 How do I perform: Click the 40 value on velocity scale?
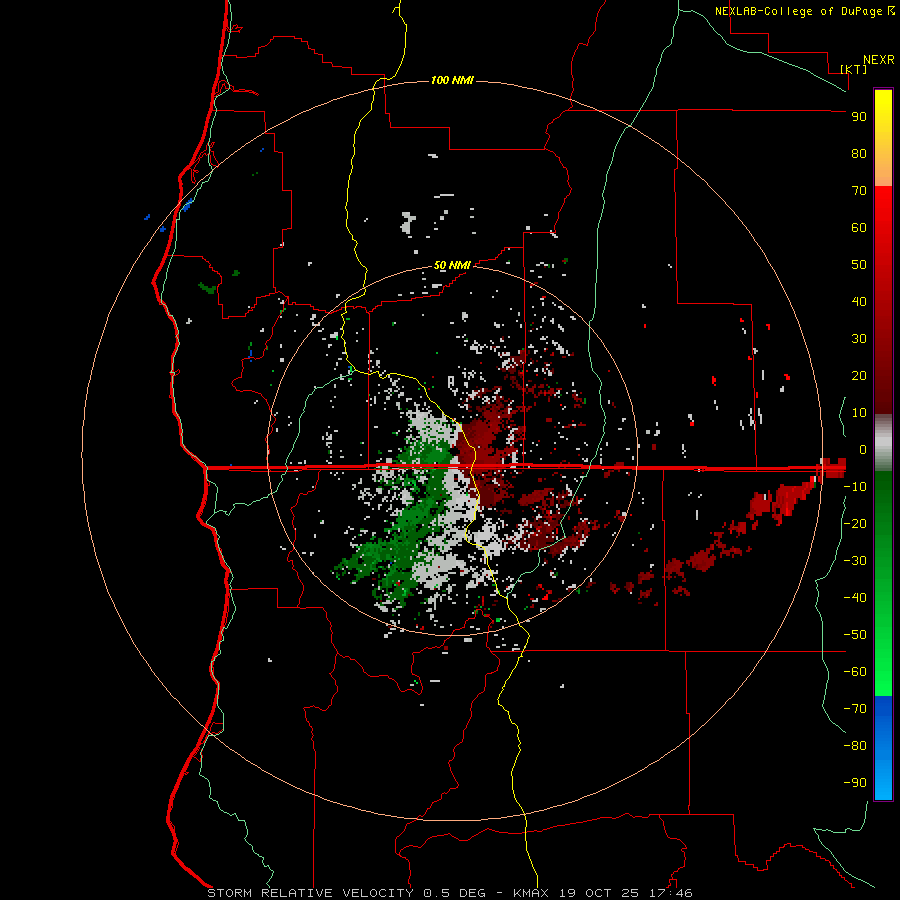[x=859, y=302]
